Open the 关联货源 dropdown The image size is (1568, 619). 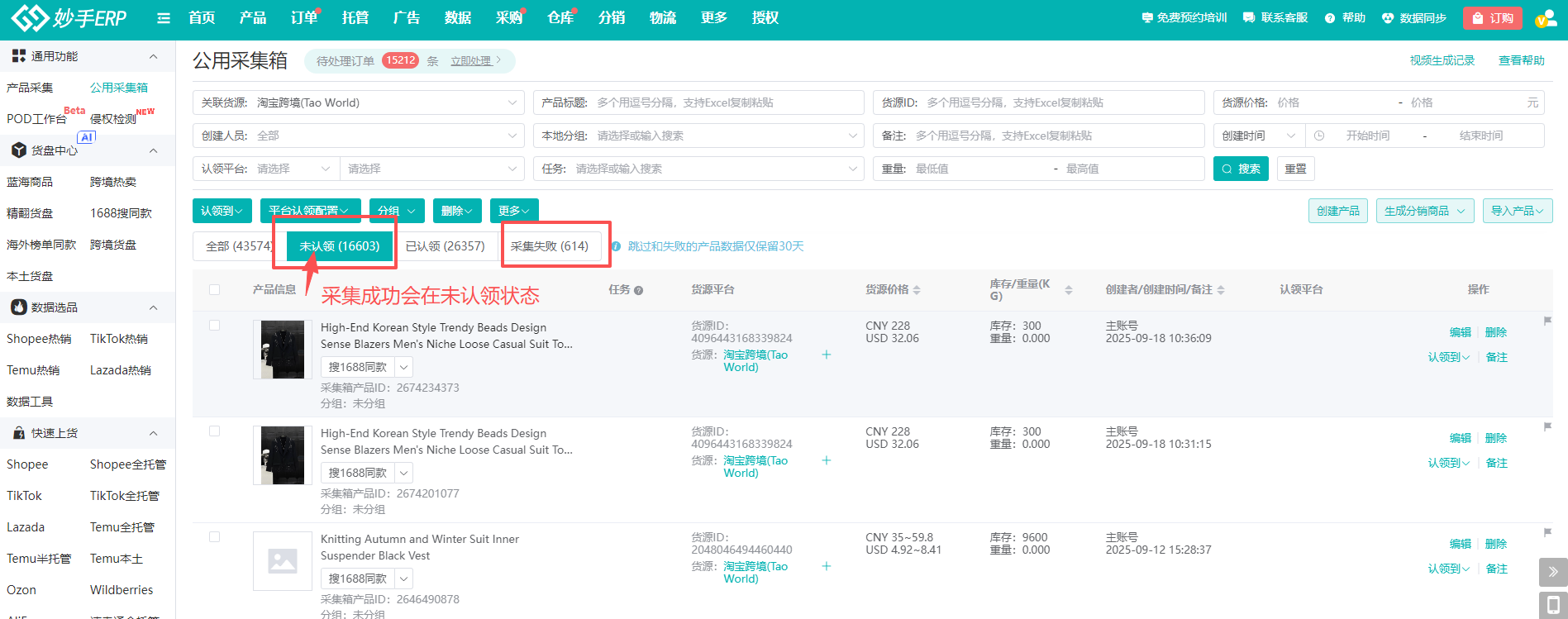click(359, 102)
